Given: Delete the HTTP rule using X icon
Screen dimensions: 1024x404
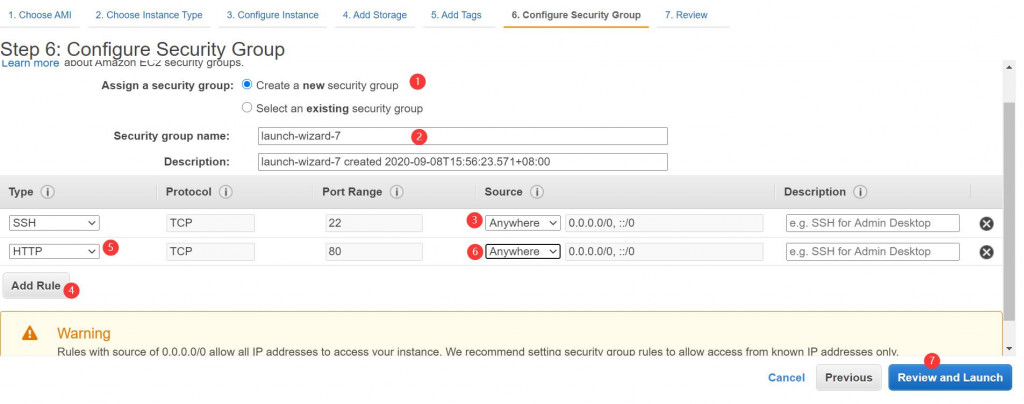Looking at the screenshot, I should (986, 252).
